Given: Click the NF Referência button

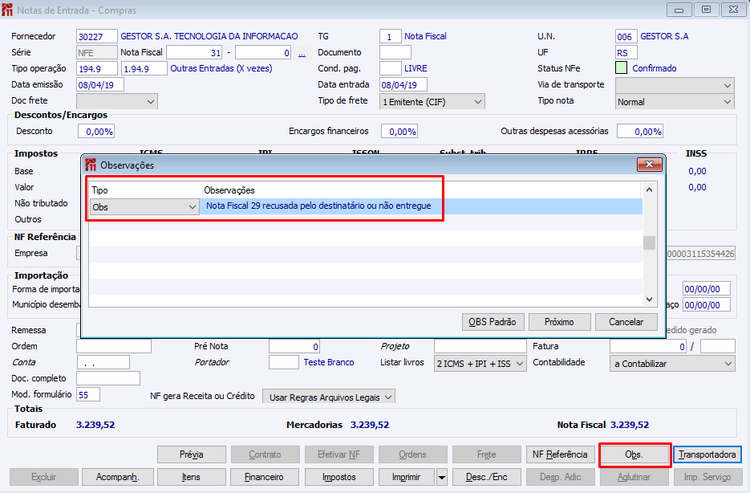Looking at the screenshot, I should pyautogui.click(x=560, y=454).
